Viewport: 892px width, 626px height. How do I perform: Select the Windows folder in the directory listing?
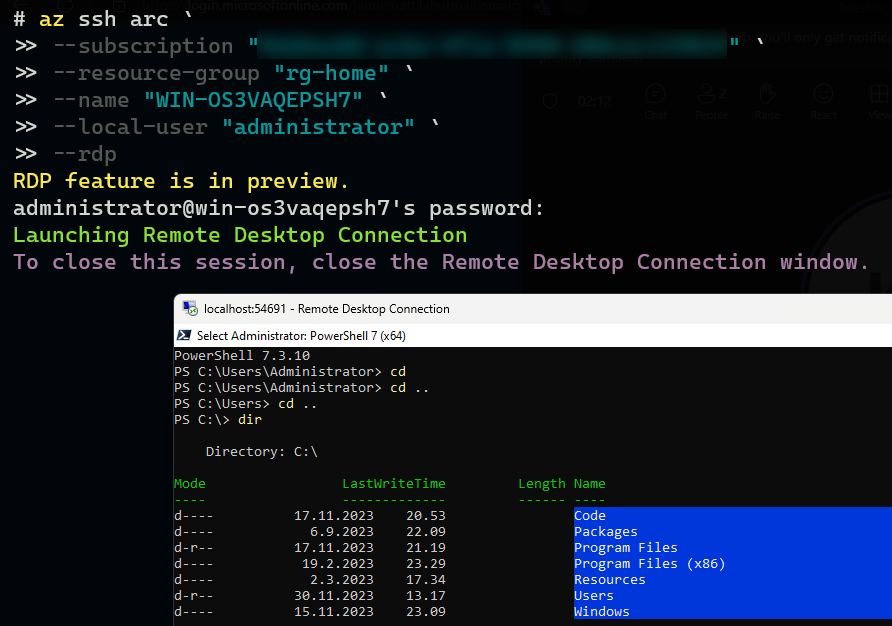(601, 611)
